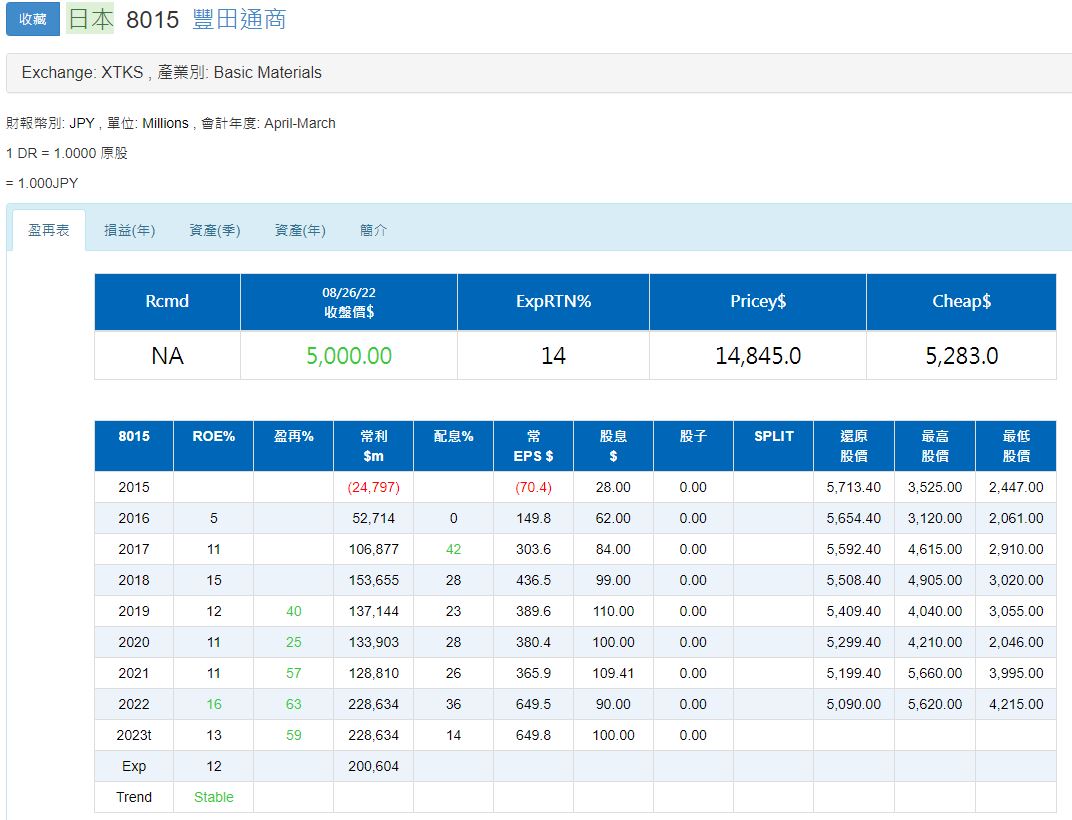The image size is (1072, 820).
Task: Select the Exp row label
Action: pos(134,767)
